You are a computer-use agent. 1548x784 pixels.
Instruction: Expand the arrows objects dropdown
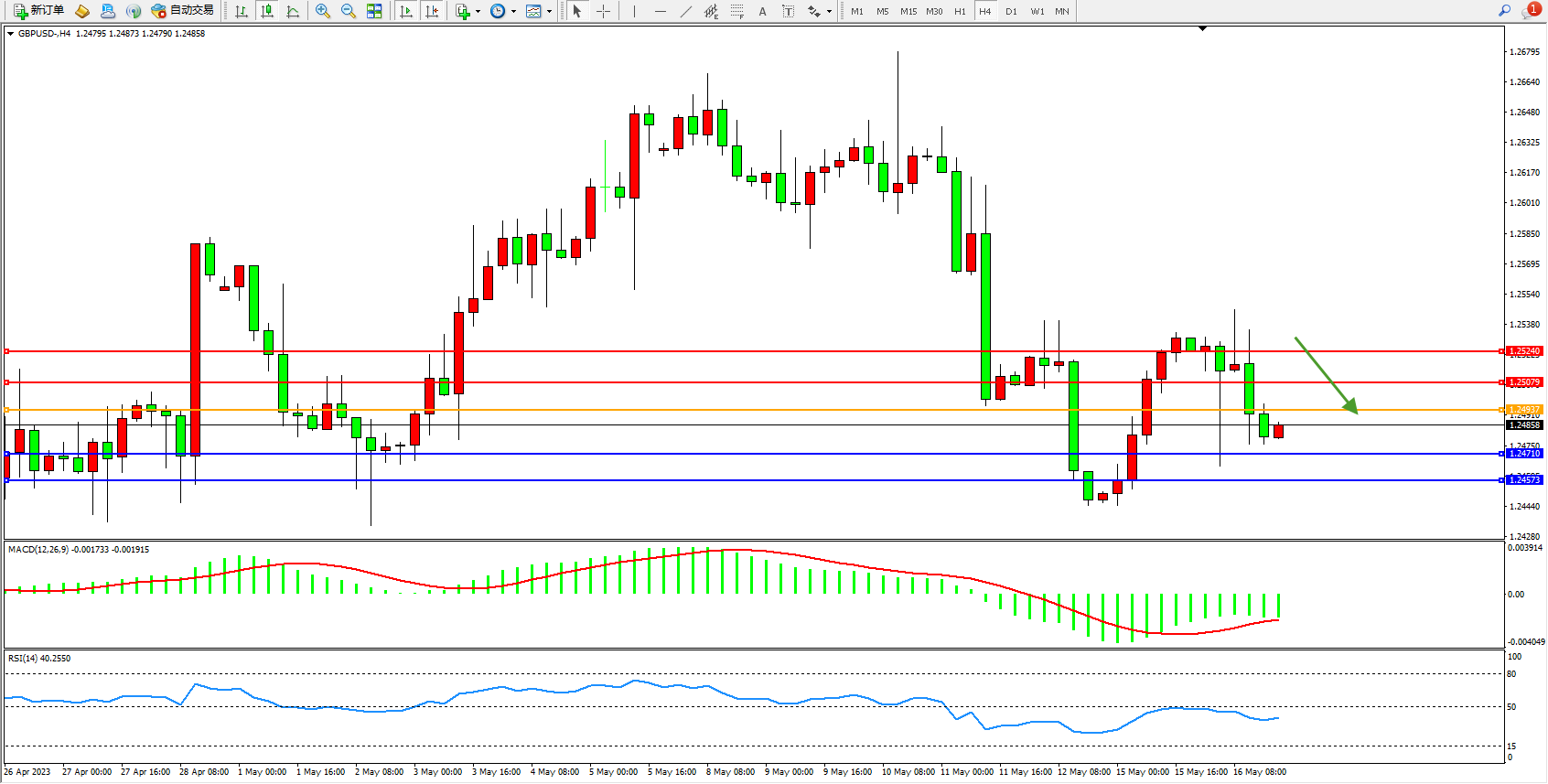point(829,12)
